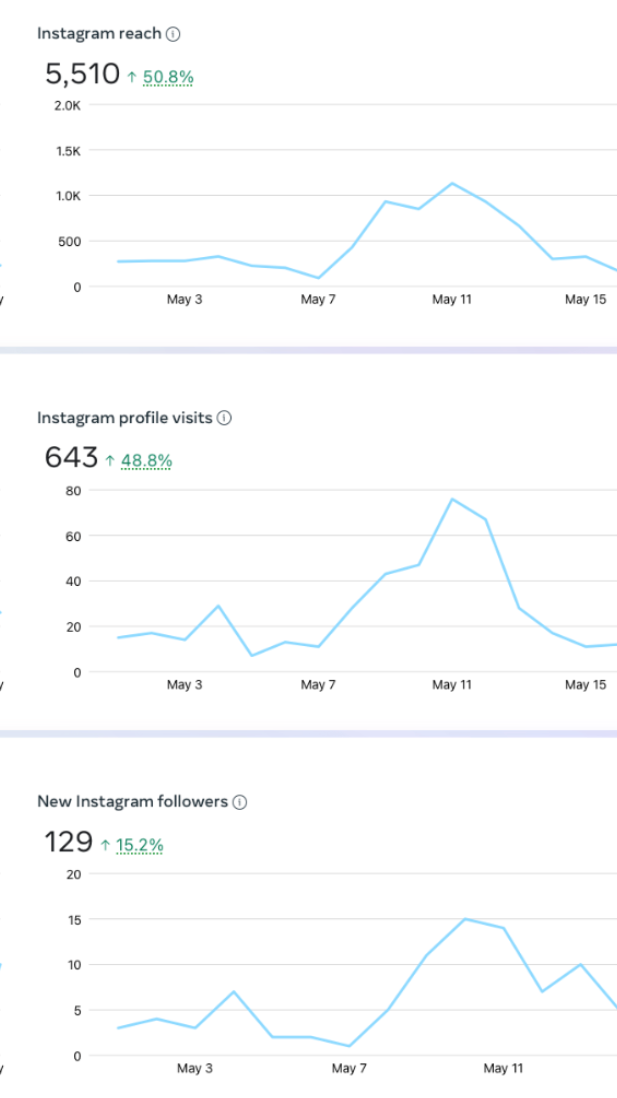Click the 50.8% reach change link
Image resolution: width=617 pixels, height=1098 pixels.
(x=168, y=77)
